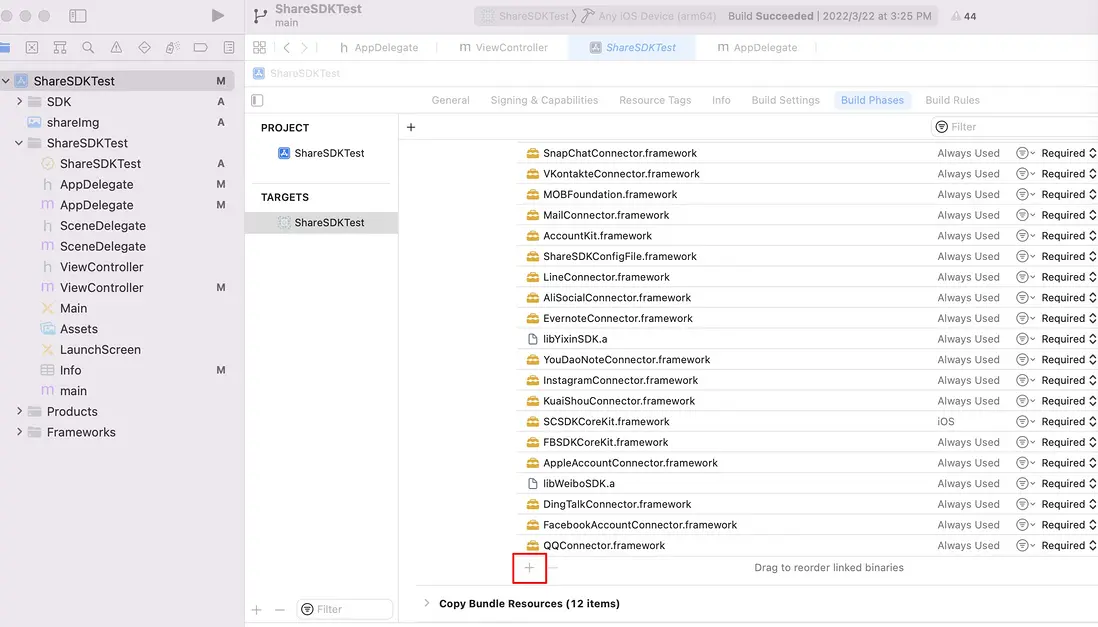
Task: Open the source control navigator
Action: 32,48
